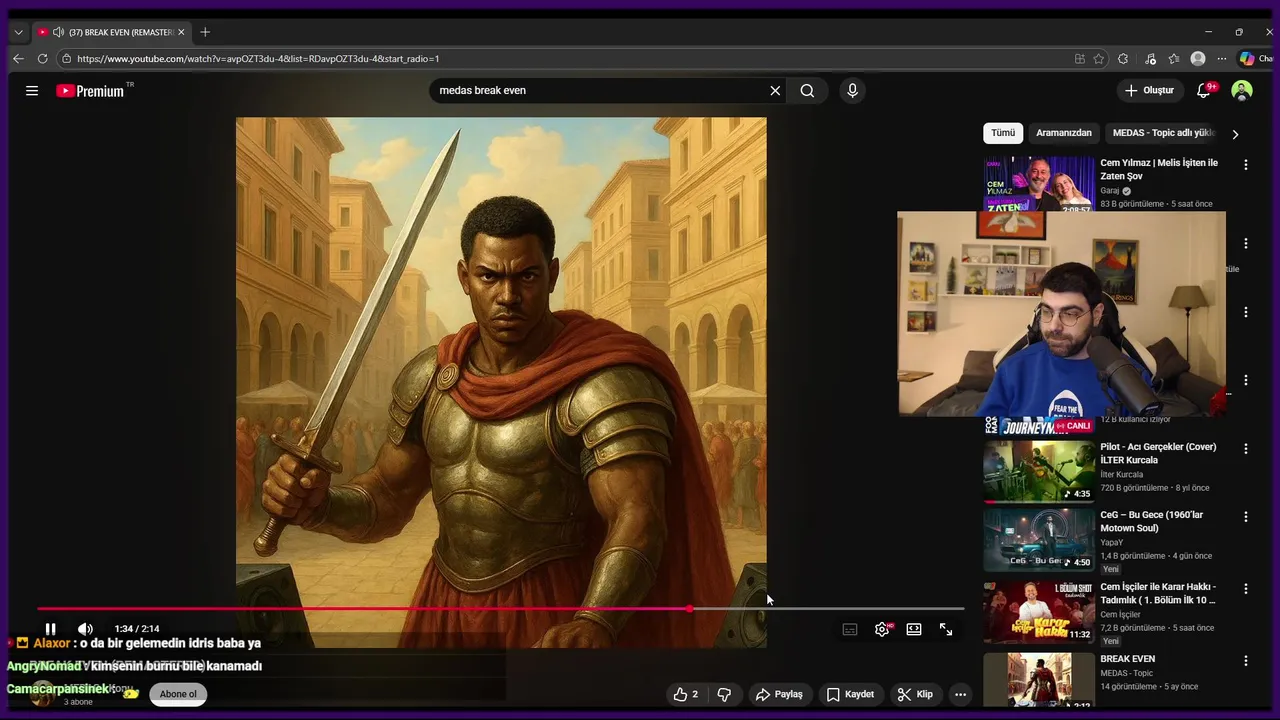1280x720 pixels.
Task: Open browser settings and more menu
Action: pos(1222,59)
